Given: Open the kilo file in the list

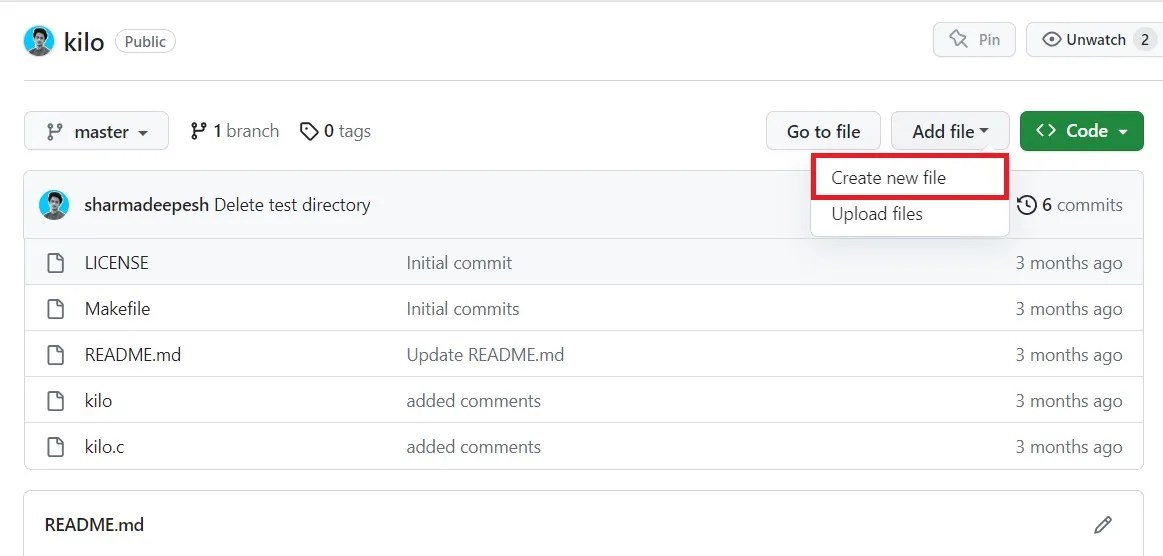Looking at the screenshot, I should pos(99,401).
